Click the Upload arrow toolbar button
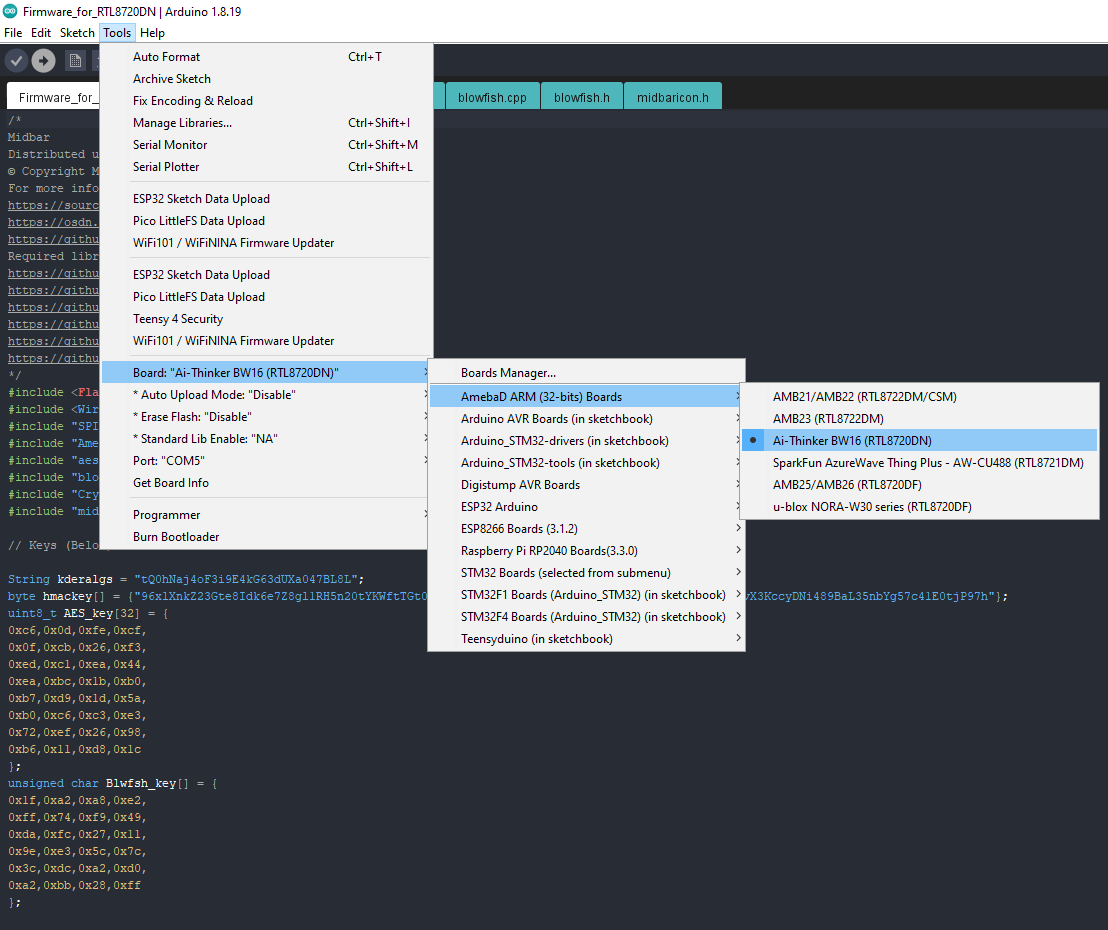The width and height of the screenshot is (1108, 930). [x=43, y=61]
